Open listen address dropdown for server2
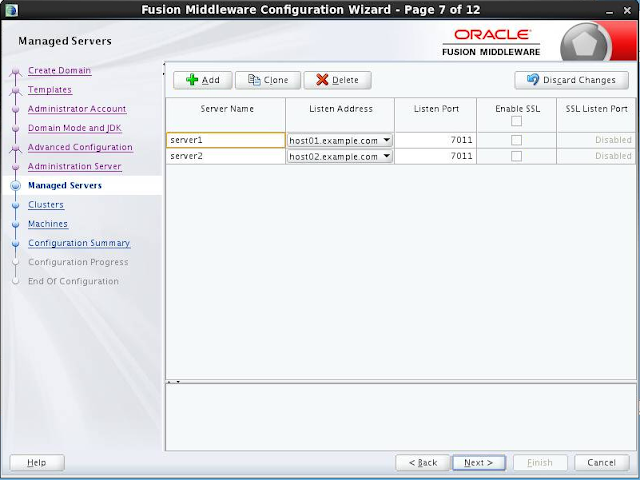This screenshot has width=640, height=480. 387,156
